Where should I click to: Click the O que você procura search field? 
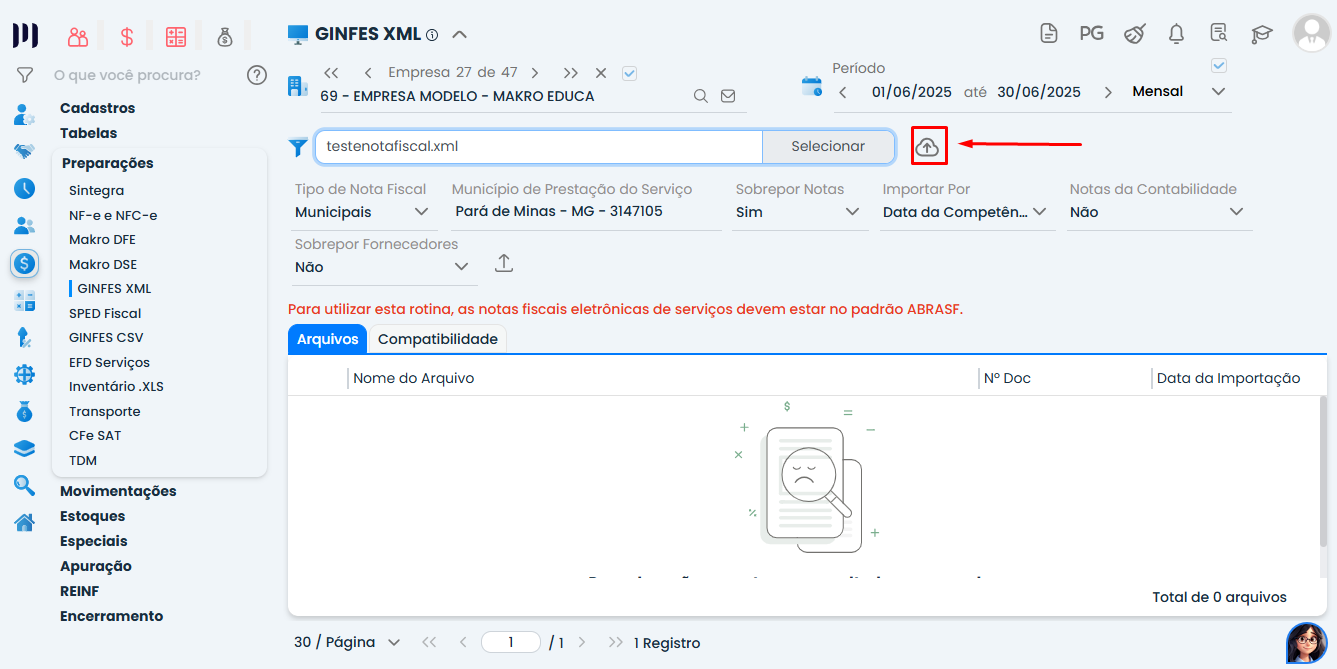145,75
